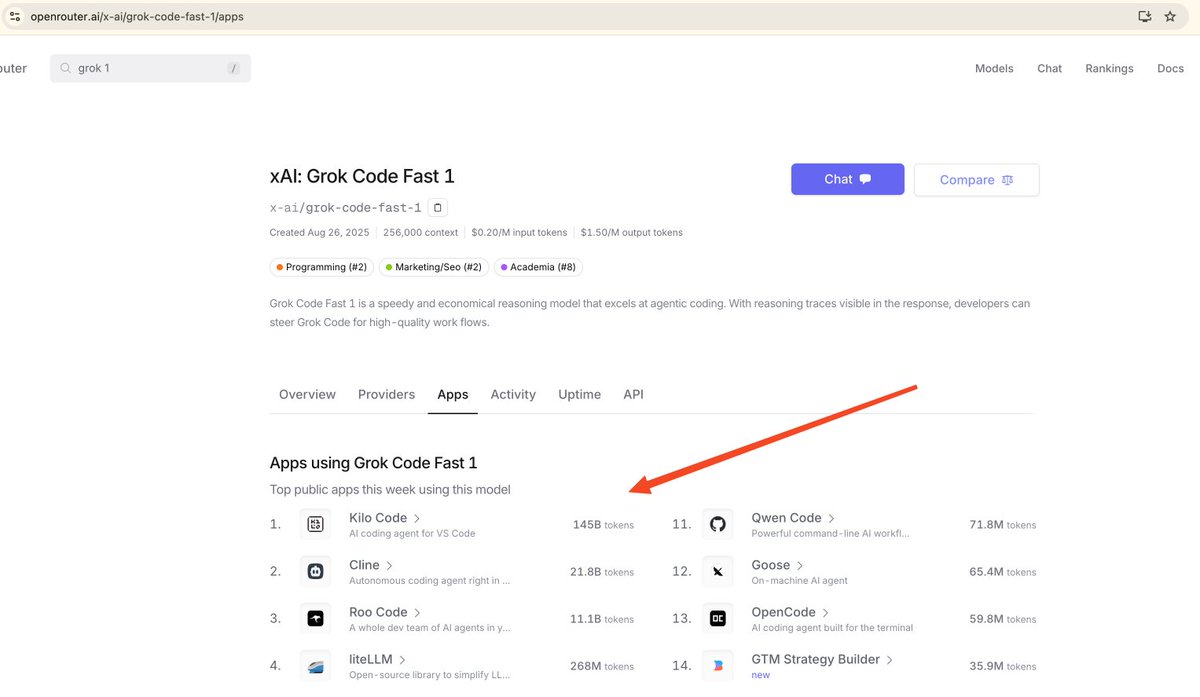The image size is (1200, 697).
Task: Switch to the Activity tab
Action: [513, 394]
